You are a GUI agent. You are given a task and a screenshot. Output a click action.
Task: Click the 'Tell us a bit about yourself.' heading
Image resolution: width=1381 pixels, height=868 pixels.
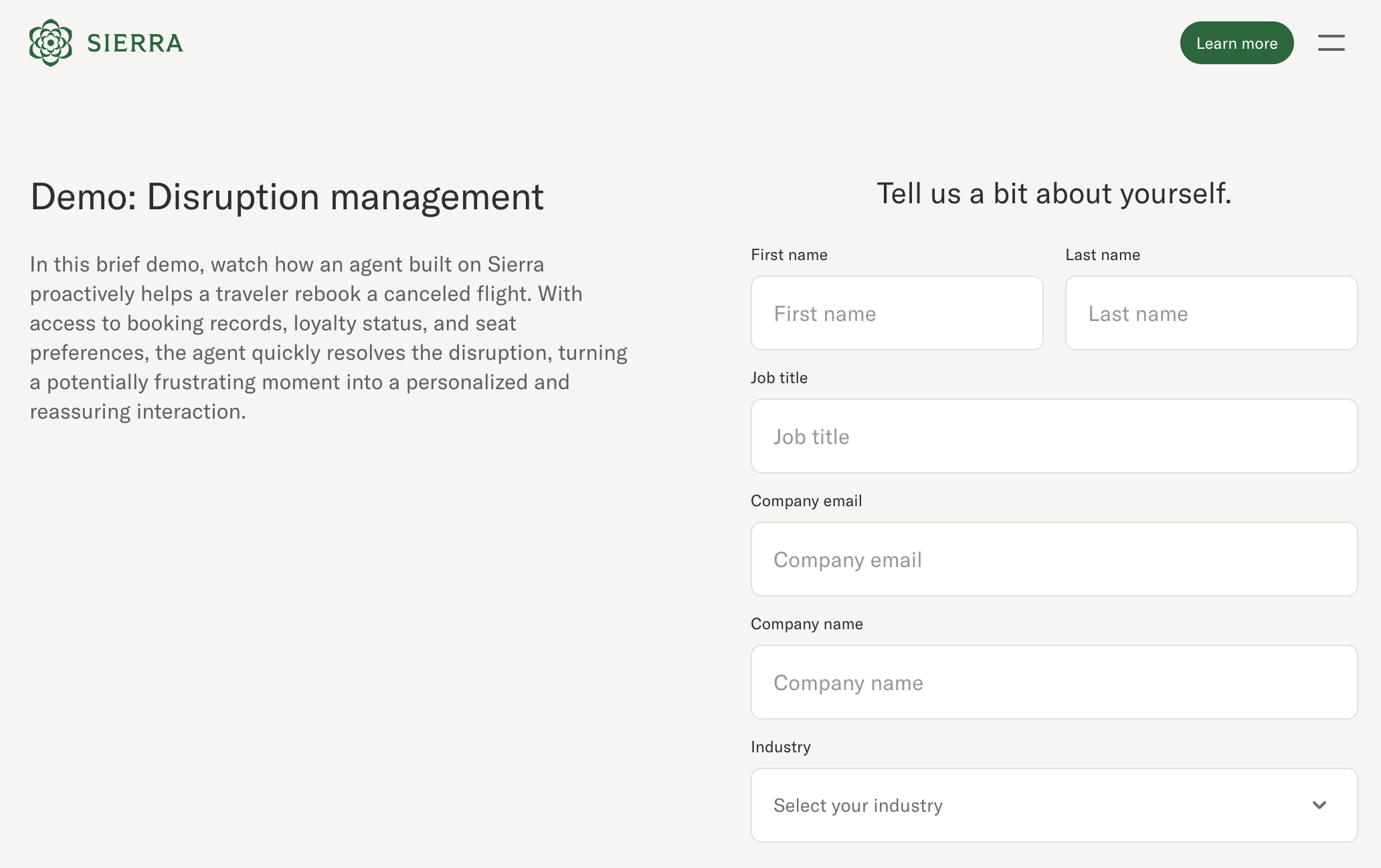(x=1054, y=194)
